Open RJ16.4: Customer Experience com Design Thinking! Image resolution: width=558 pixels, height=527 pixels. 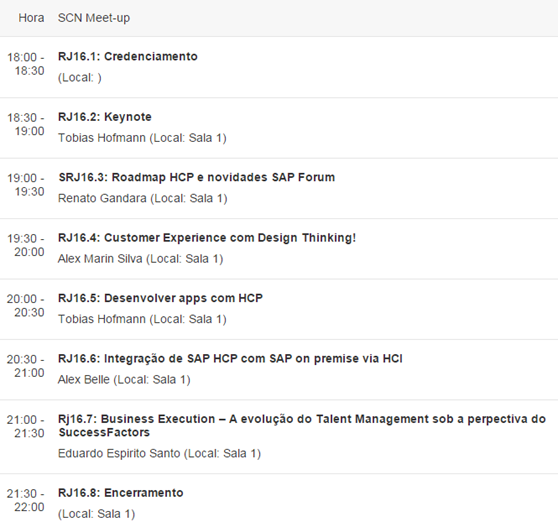point(207,238)
